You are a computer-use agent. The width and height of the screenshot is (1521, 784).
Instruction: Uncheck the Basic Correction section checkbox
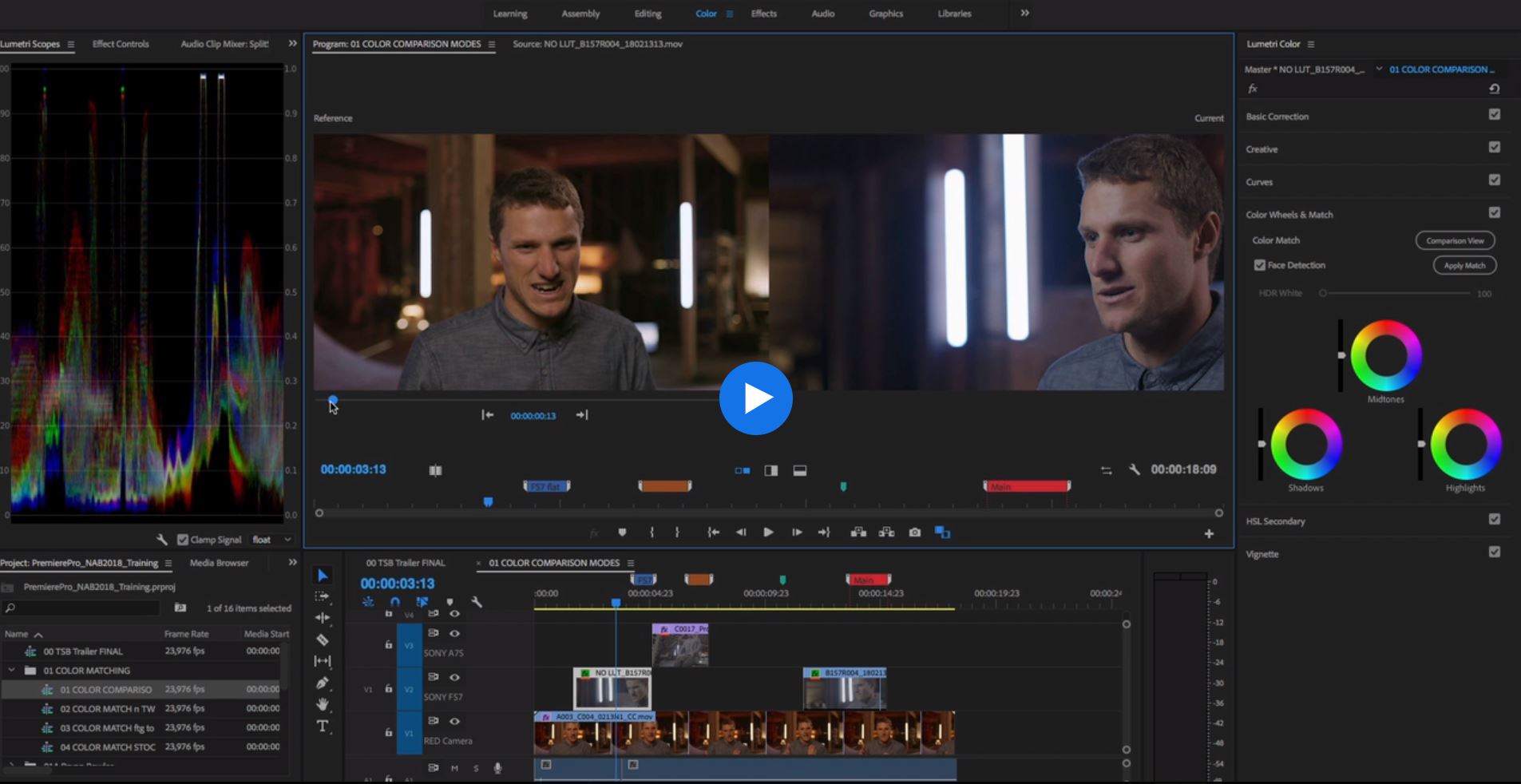(1494, 115)
